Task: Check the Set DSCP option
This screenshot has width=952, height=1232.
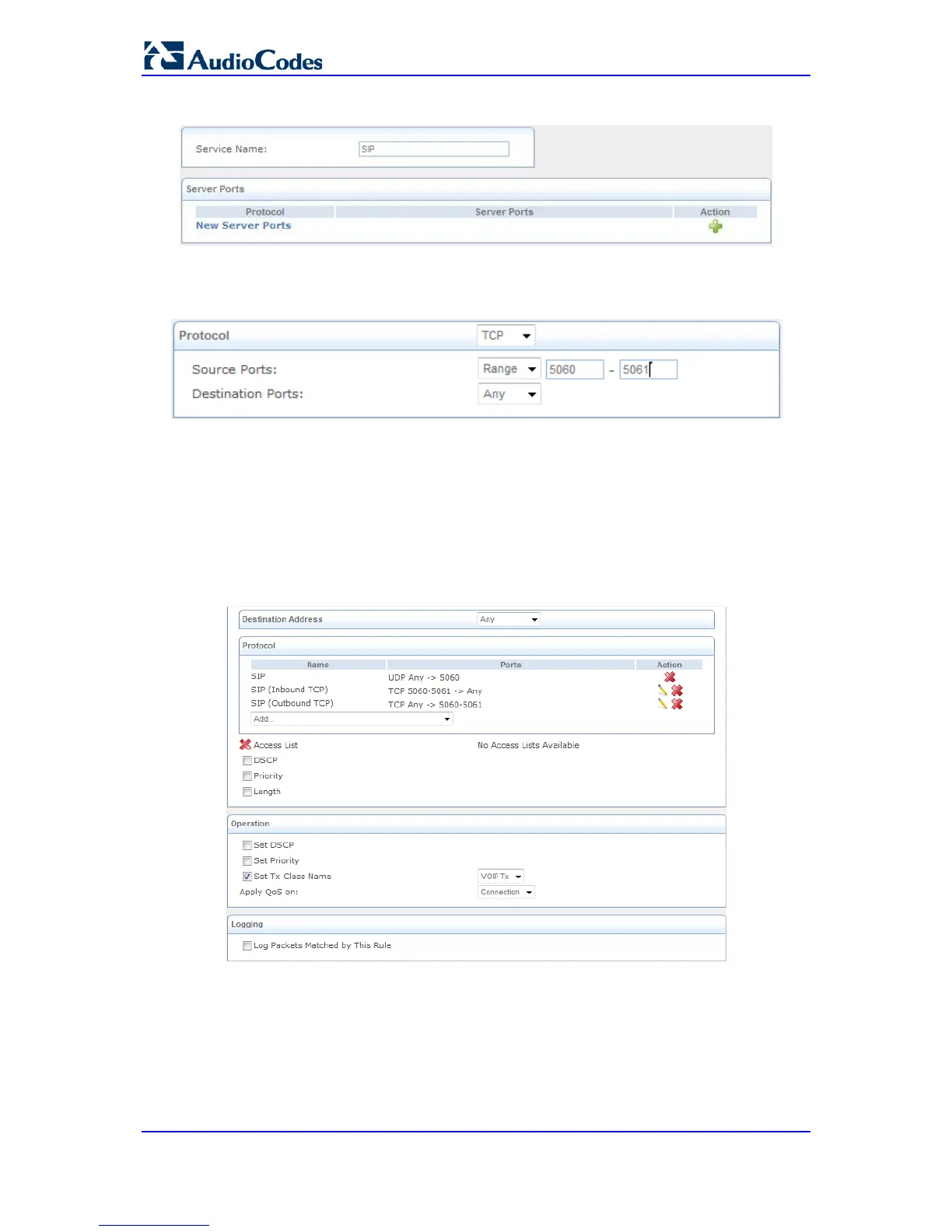Action: 247,845
